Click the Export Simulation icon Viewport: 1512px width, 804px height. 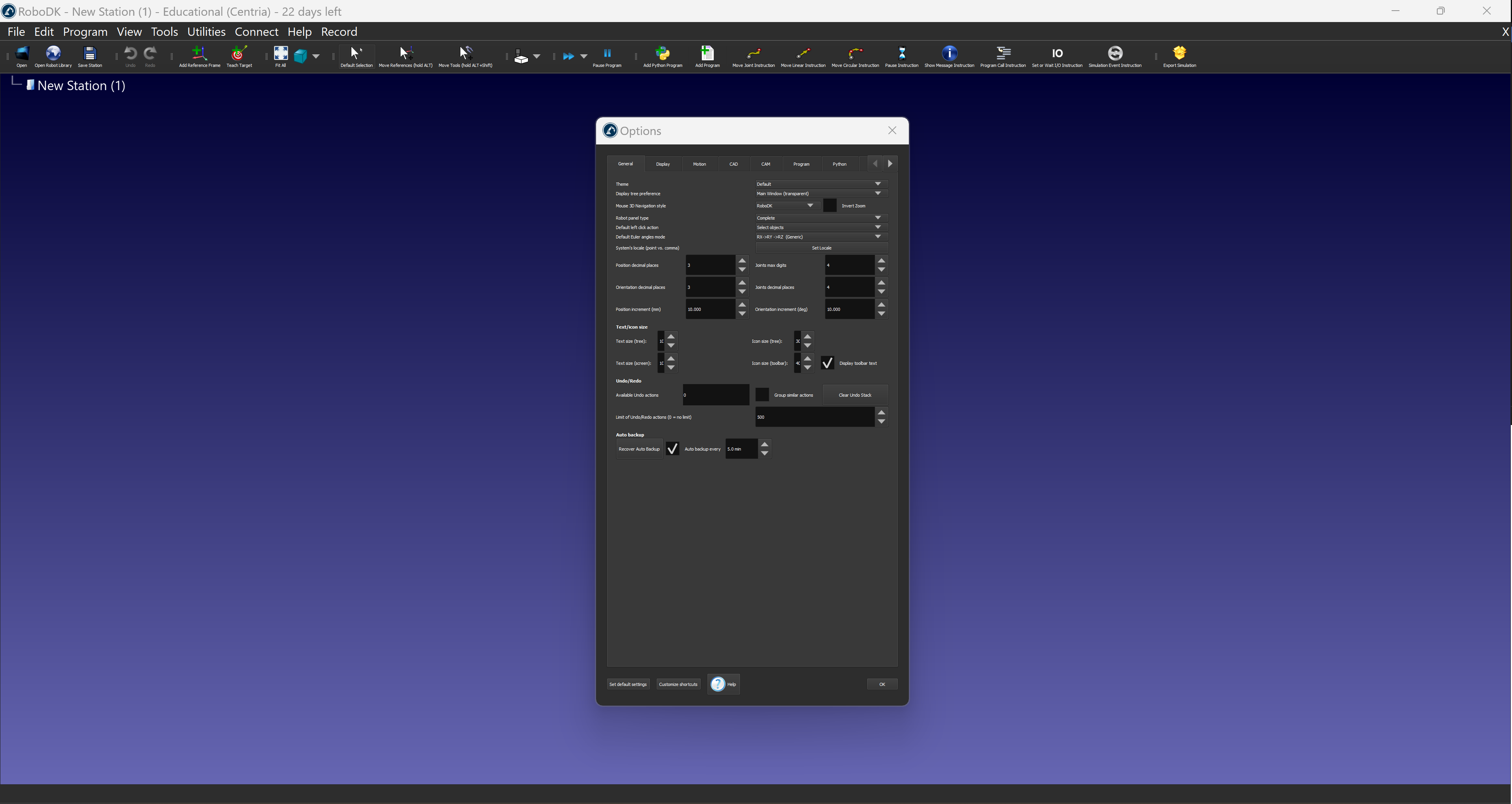(1179, 54)
